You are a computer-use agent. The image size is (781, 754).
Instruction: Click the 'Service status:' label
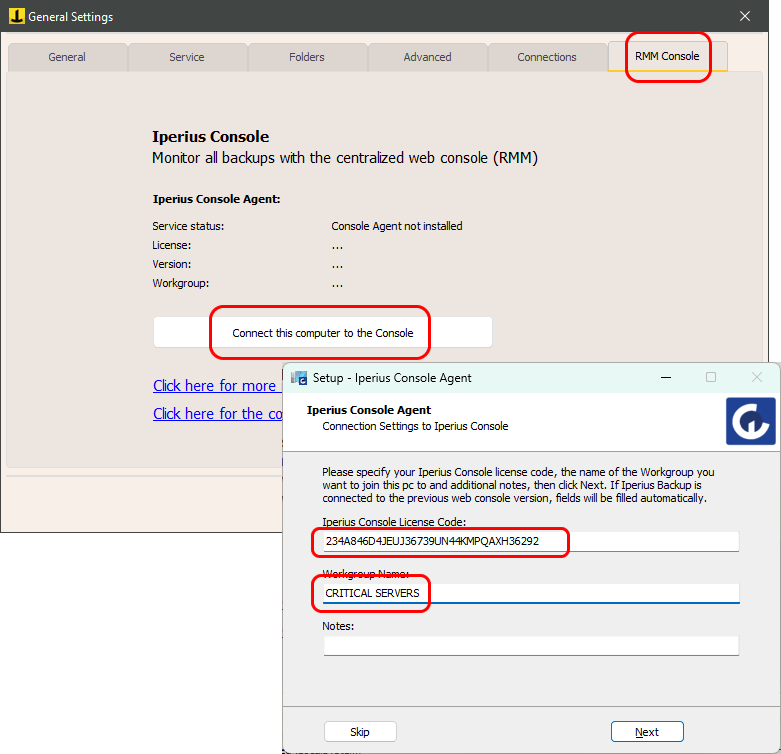pyautogui.click(x=188, y=226)
